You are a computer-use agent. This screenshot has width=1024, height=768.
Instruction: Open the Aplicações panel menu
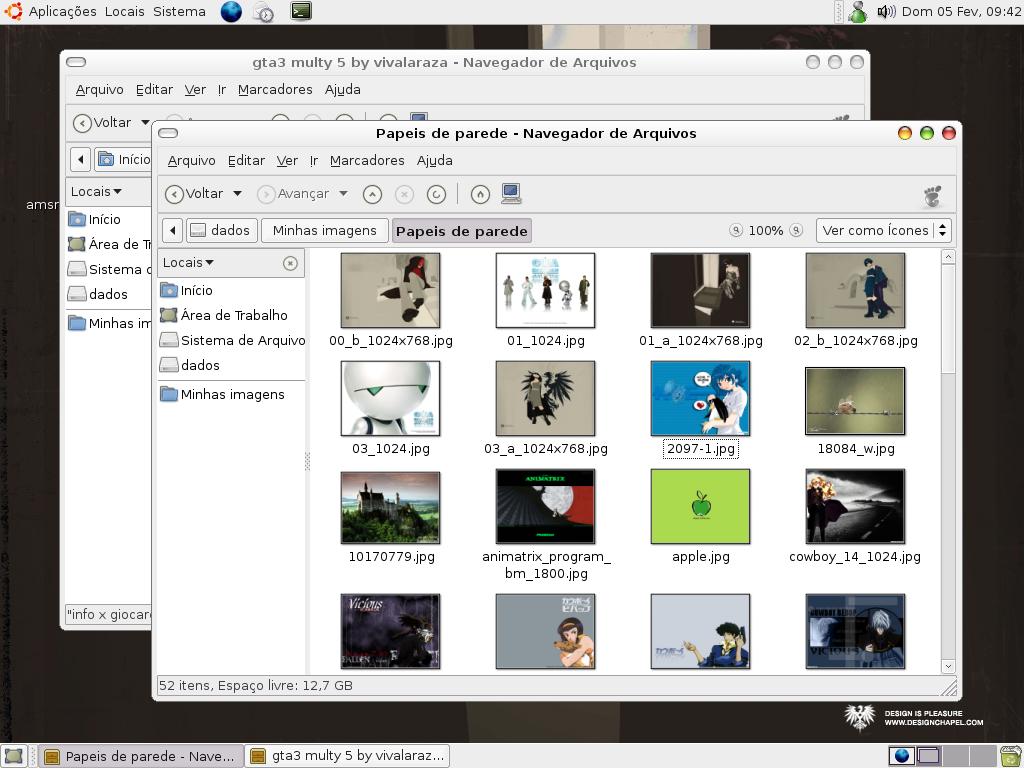62,11
